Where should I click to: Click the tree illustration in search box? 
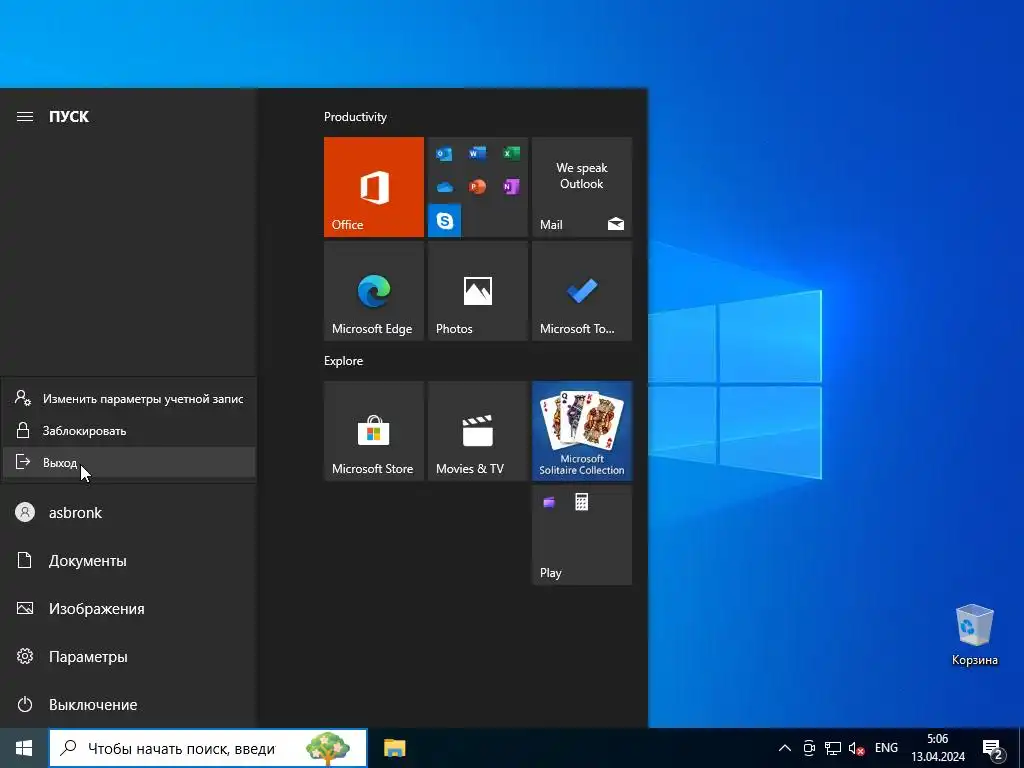[328, 748]
